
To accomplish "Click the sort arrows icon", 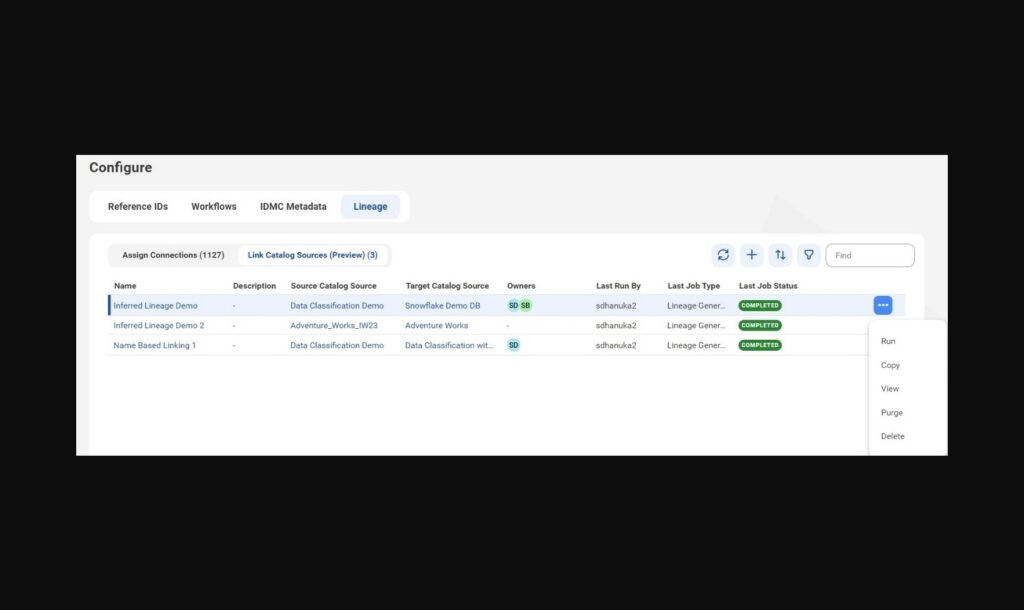I will [x=780, y=255].
